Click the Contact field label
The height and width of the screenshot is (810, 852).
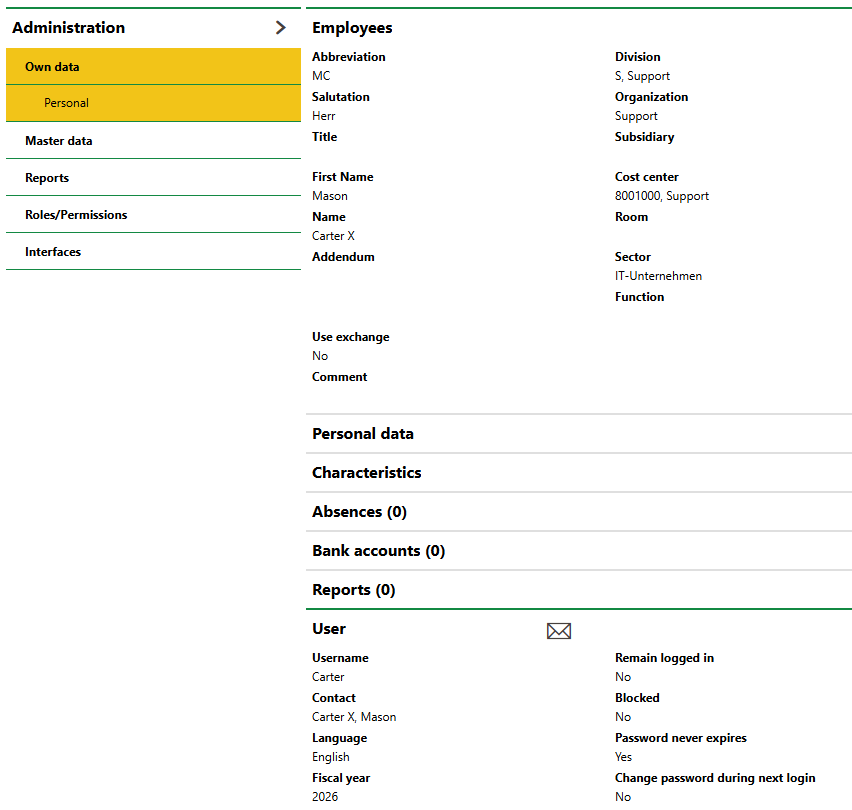tap(334, 698)
